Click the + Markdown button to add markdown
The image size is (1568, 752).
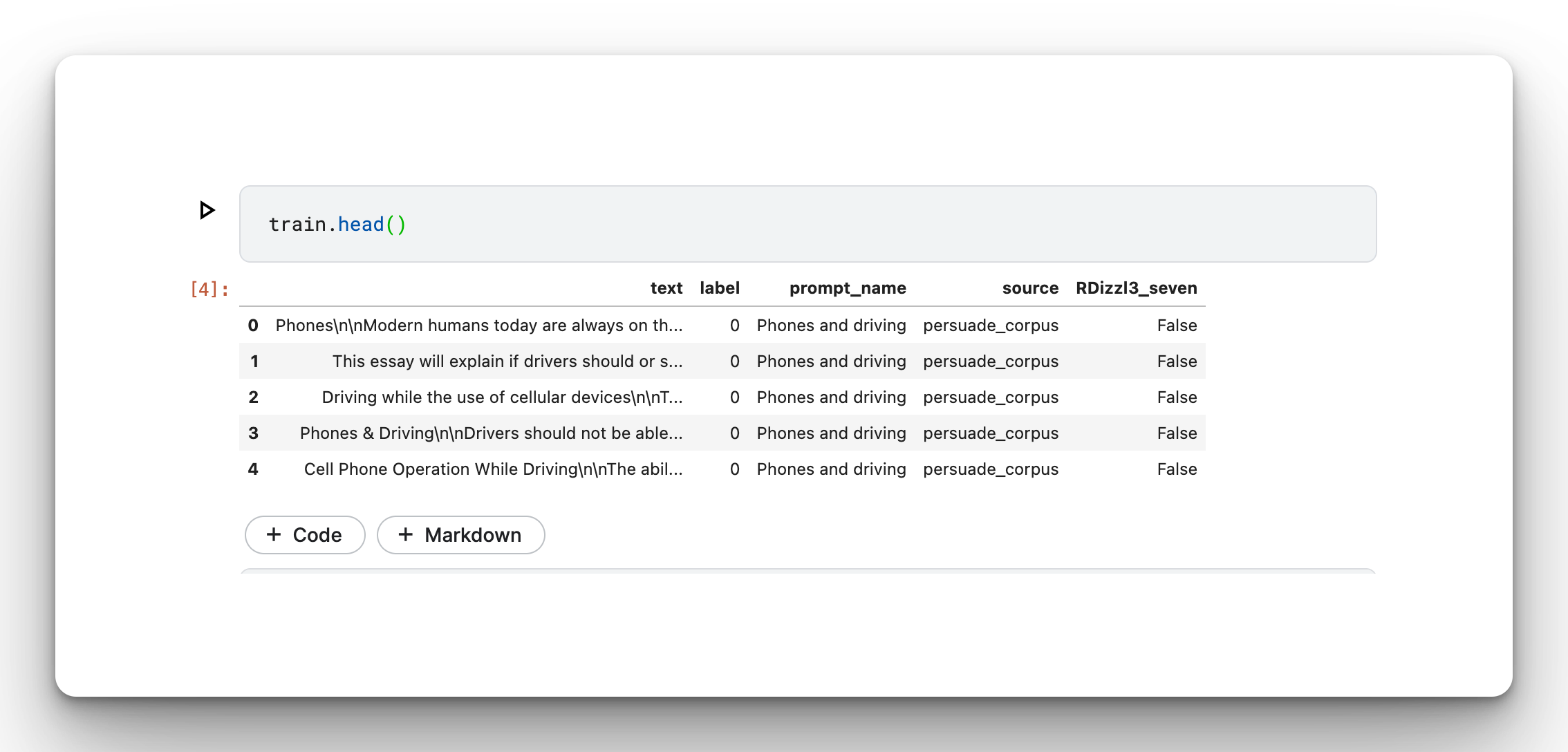click(x=463, y=534)
